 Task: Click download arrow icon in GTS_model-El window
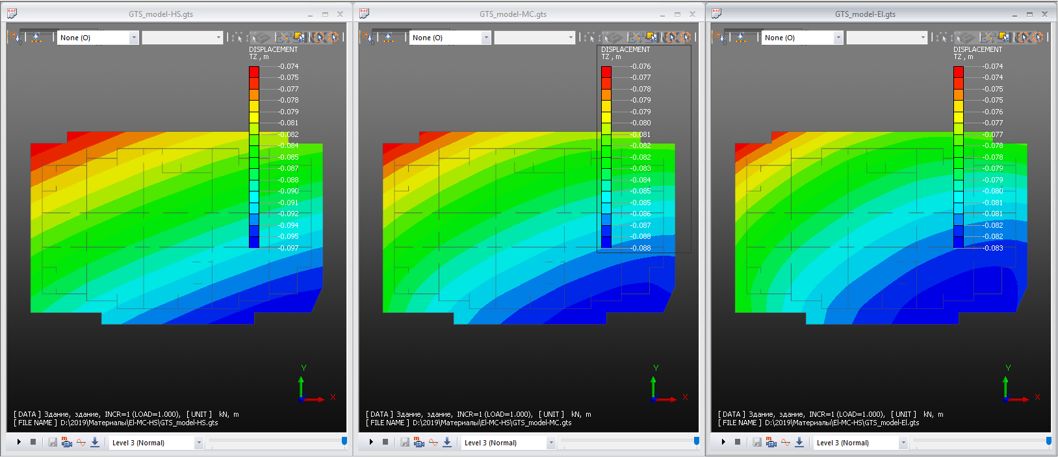[798, 442]
